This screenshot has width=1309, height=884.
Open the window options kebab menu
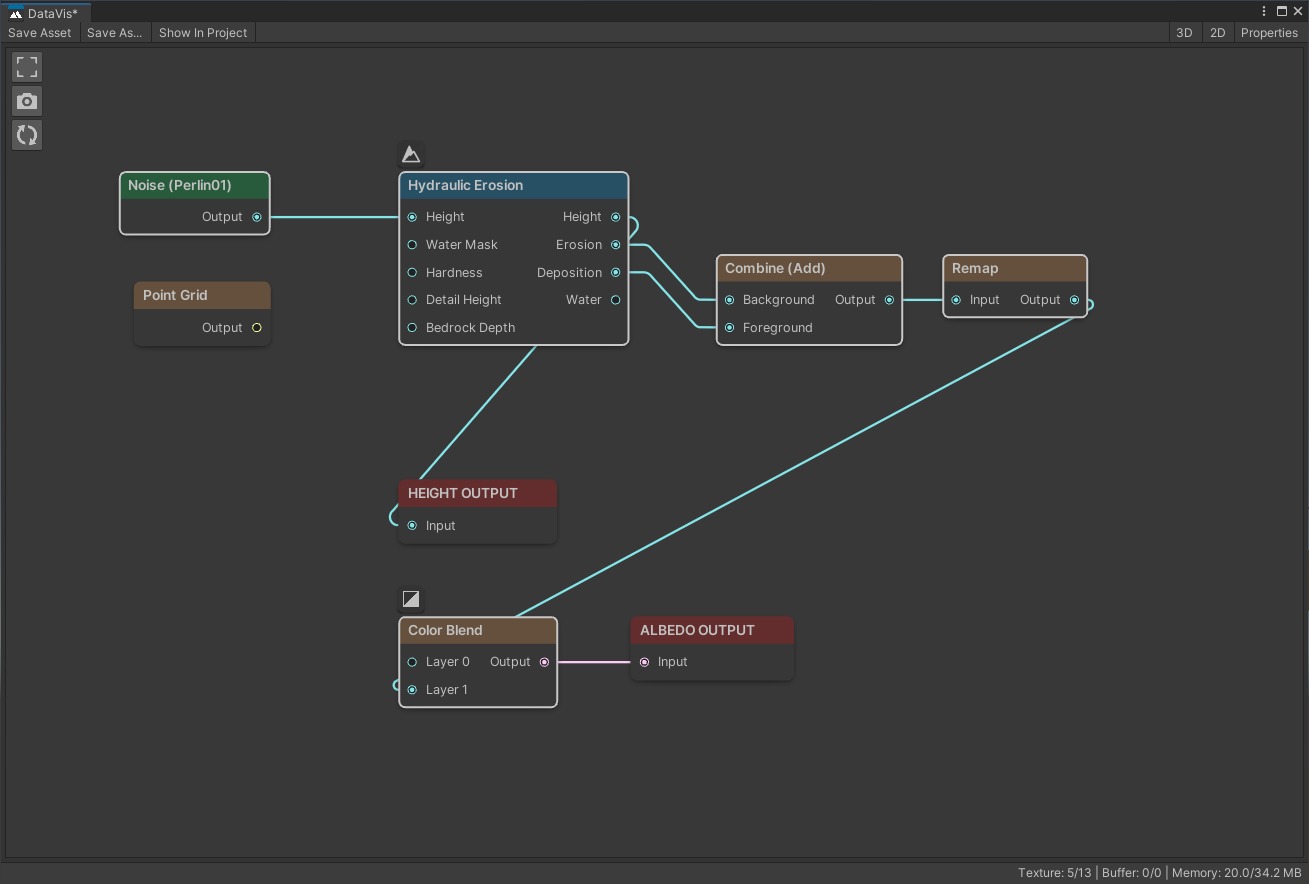1264,11
